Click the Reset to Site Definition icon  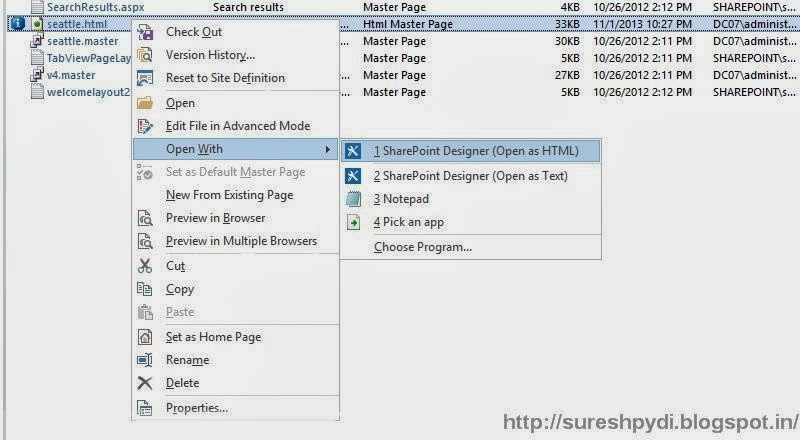pos(145,78)
